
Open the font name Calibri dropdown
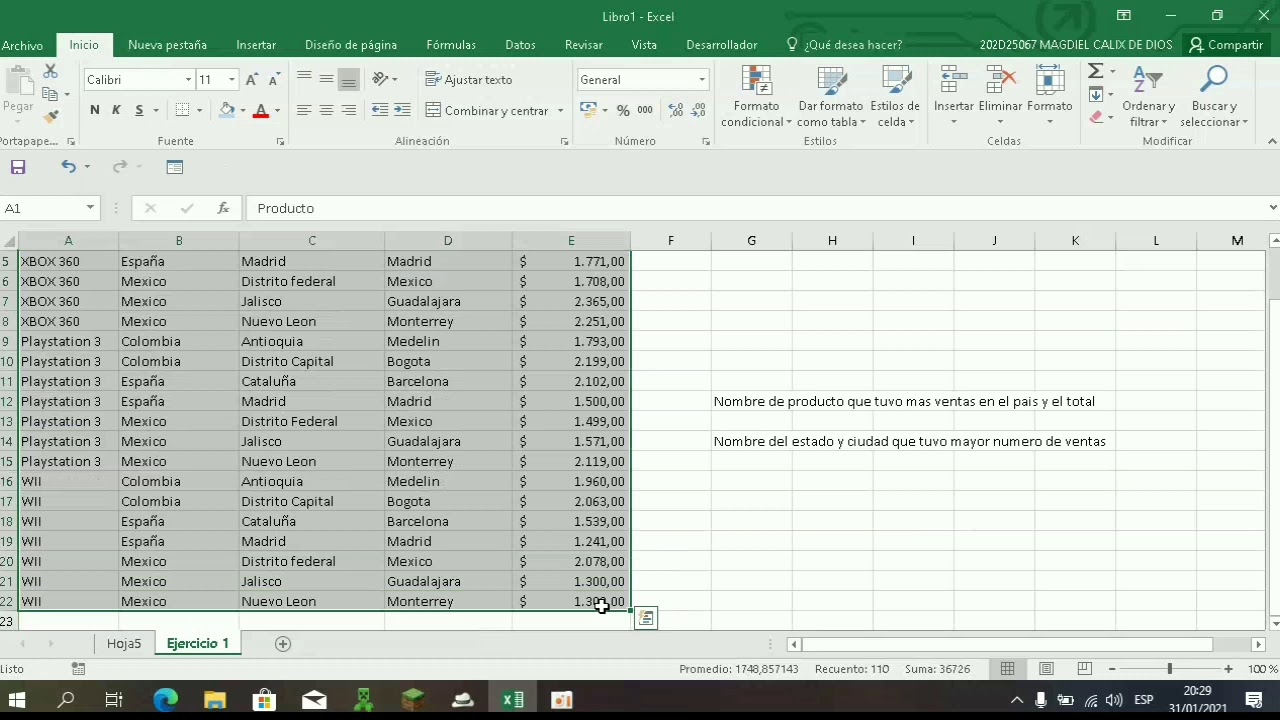tap(188, 80)
